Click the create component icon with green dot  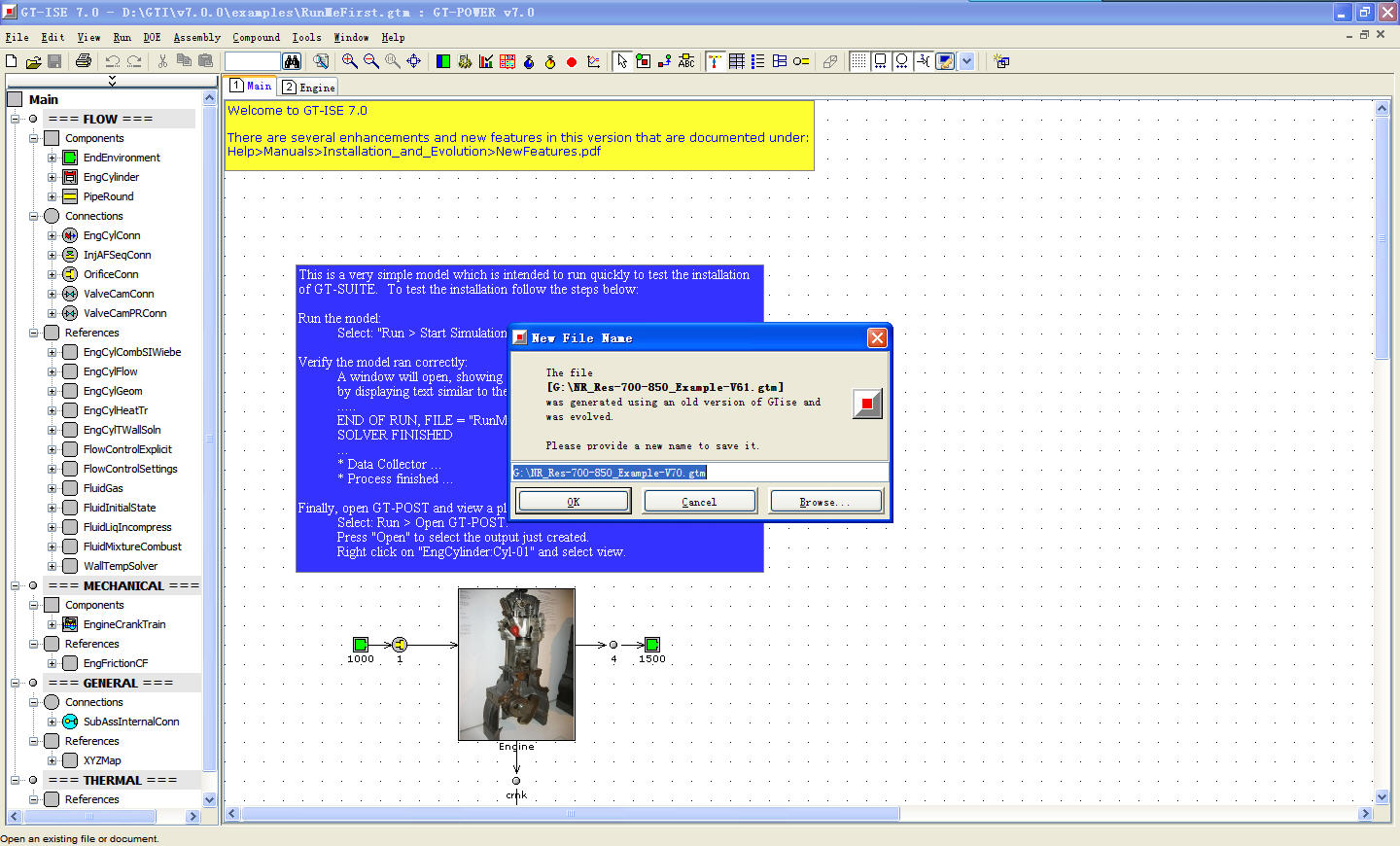(644, 61)
